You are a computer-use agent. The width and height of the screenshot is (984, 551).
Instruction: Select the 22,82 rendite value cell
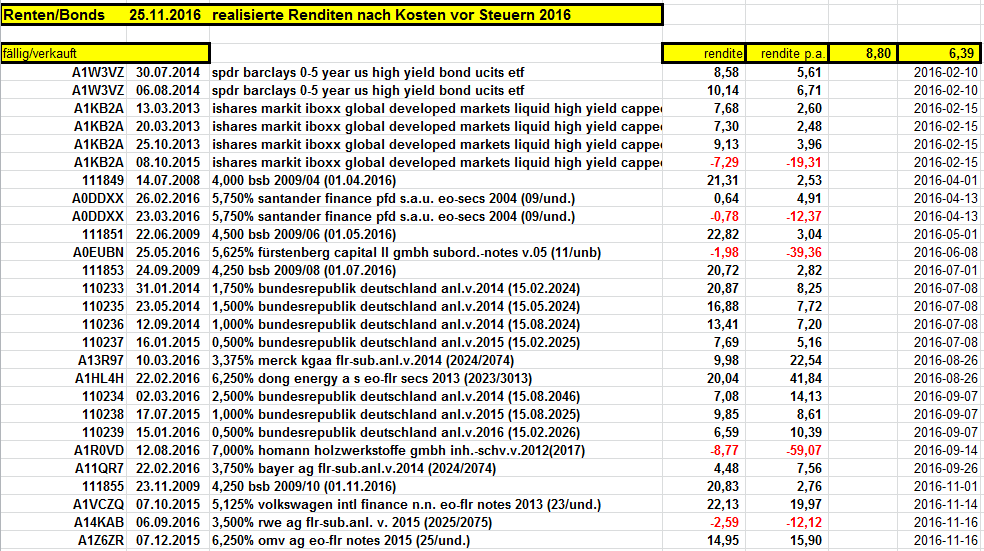coord(703,235)
